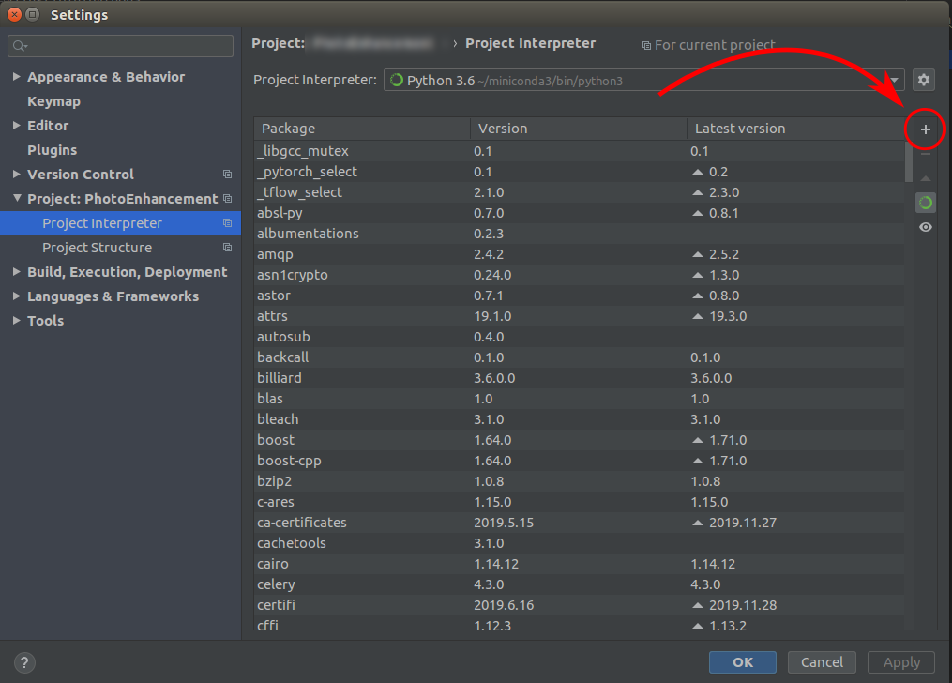Select the celery package row
This screenshot has height=683, width=952.
(579, 585)
